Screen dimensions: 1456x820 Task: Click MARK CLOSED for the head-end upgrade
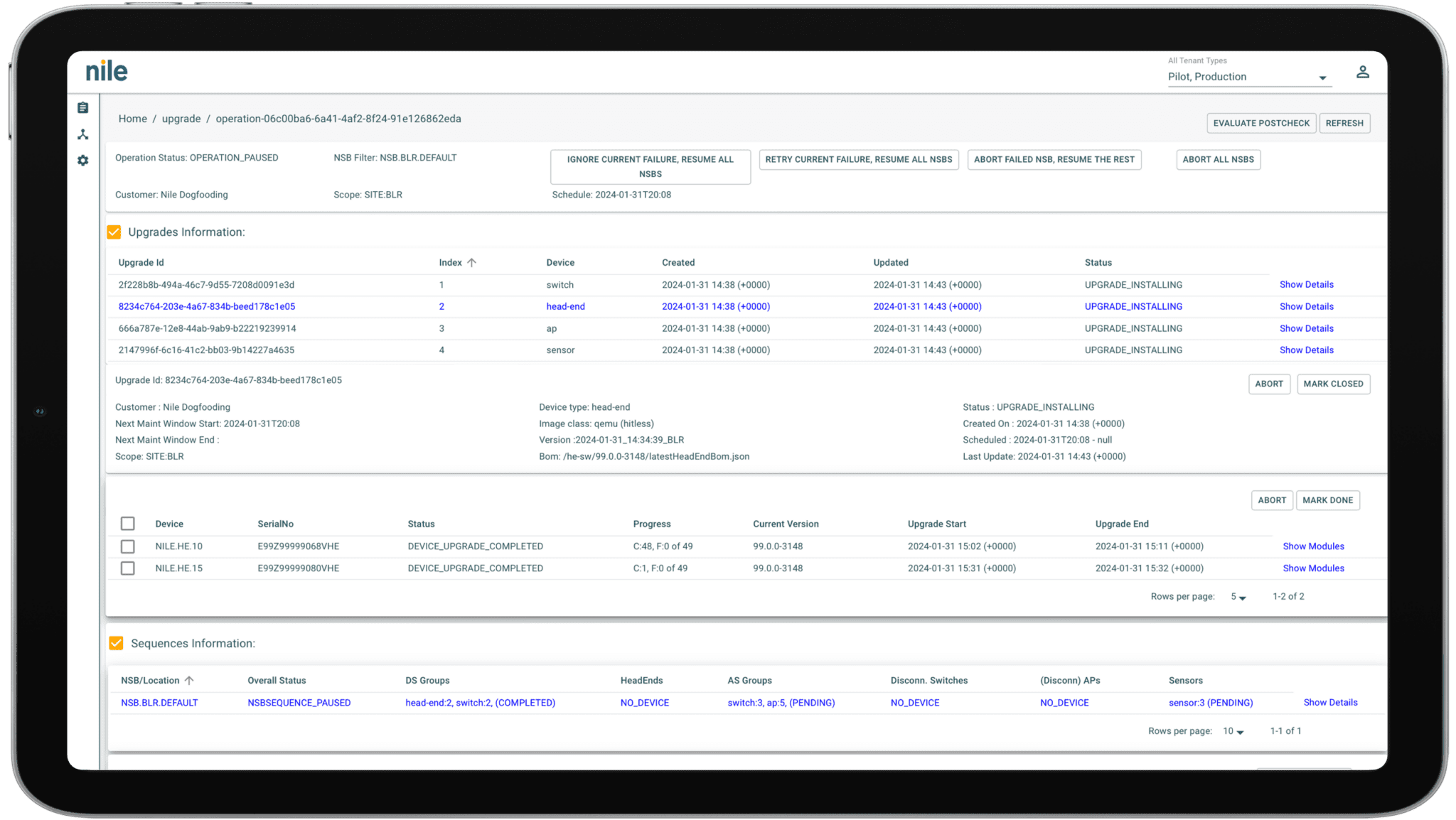click(1333, 384)
